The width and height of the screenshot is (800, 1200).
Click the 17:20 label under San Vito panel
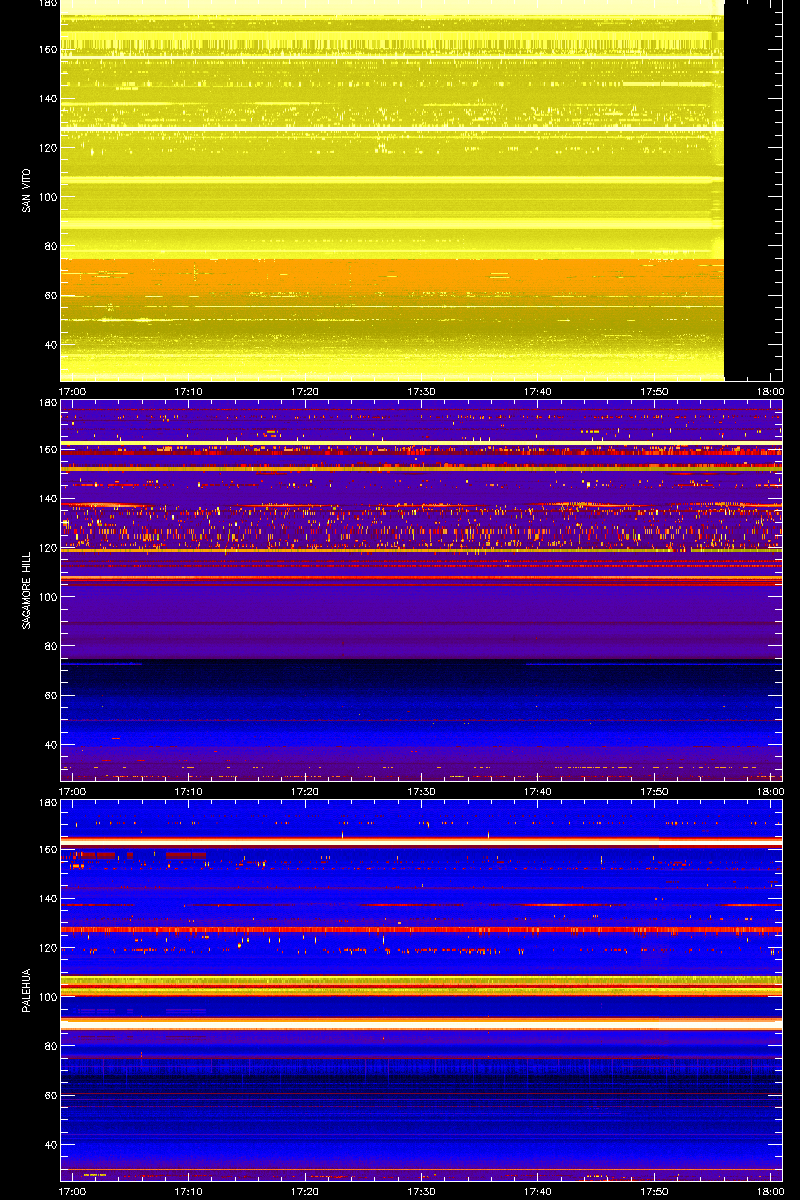(x=305, y=391)
